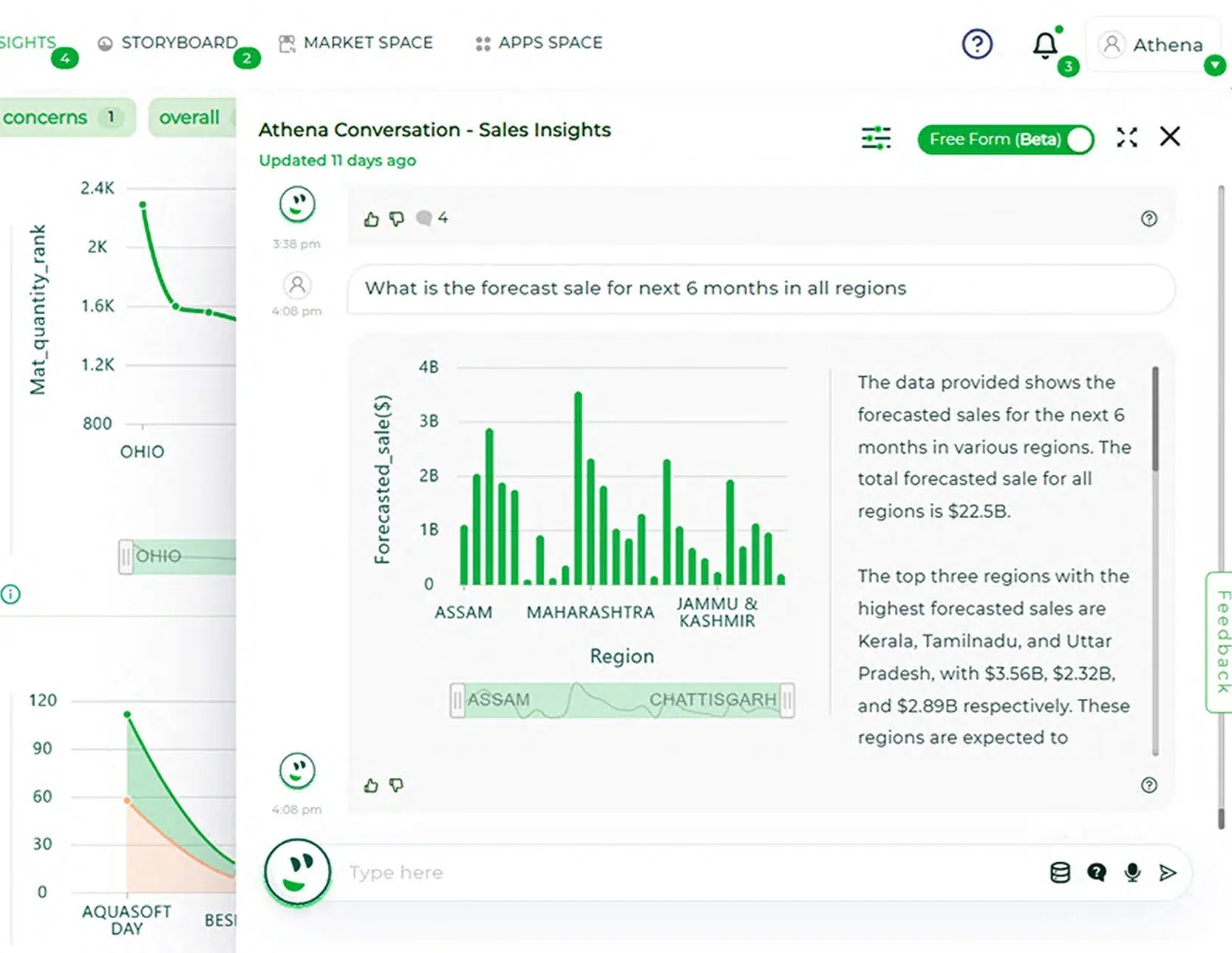This screenshot has width=1232, height=953.
Task: Click the left handle of the Region range slider
Action: [457, 700]
